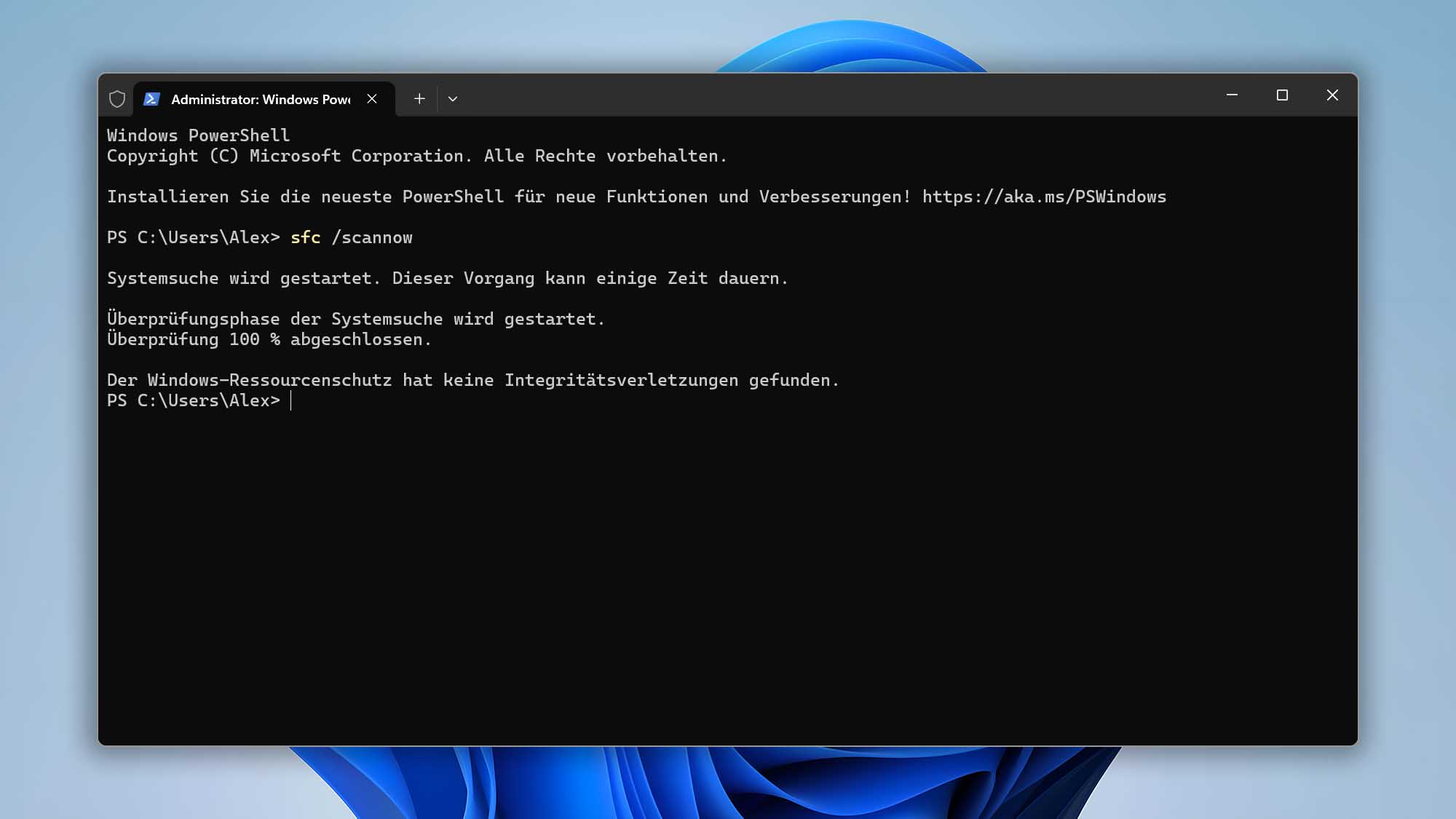Click the 'Copyright (C) Microsoft Corporation' line
The width and height of the screenshot is (1456, 819).
[x=417, y=156]
